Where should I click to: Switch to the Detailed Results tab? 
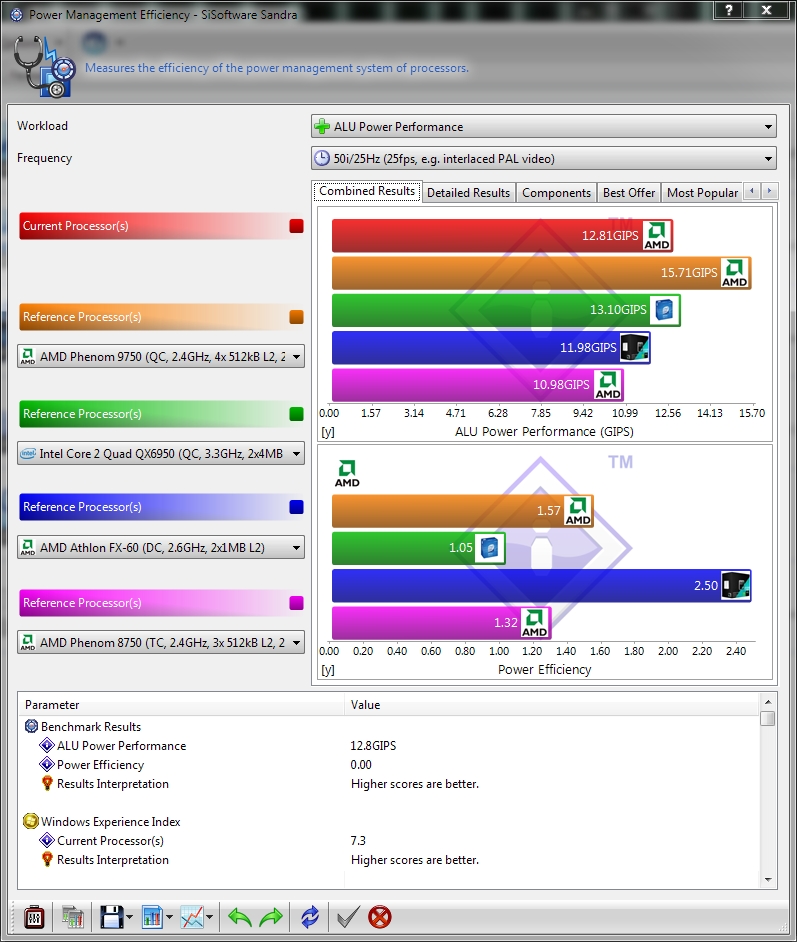click(x=468, y=193)
